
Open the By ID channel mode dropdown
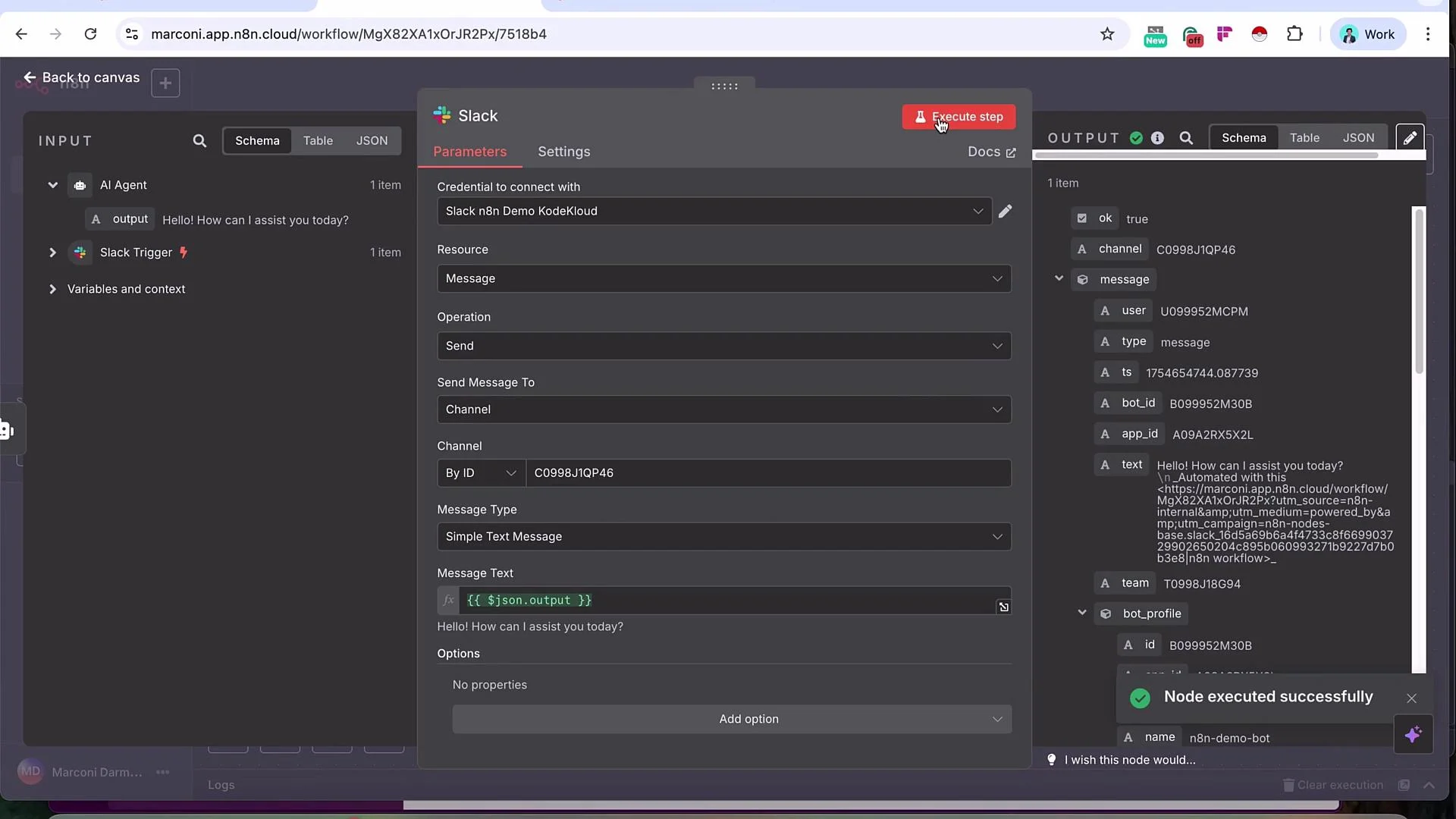click(x=481, y=473)
